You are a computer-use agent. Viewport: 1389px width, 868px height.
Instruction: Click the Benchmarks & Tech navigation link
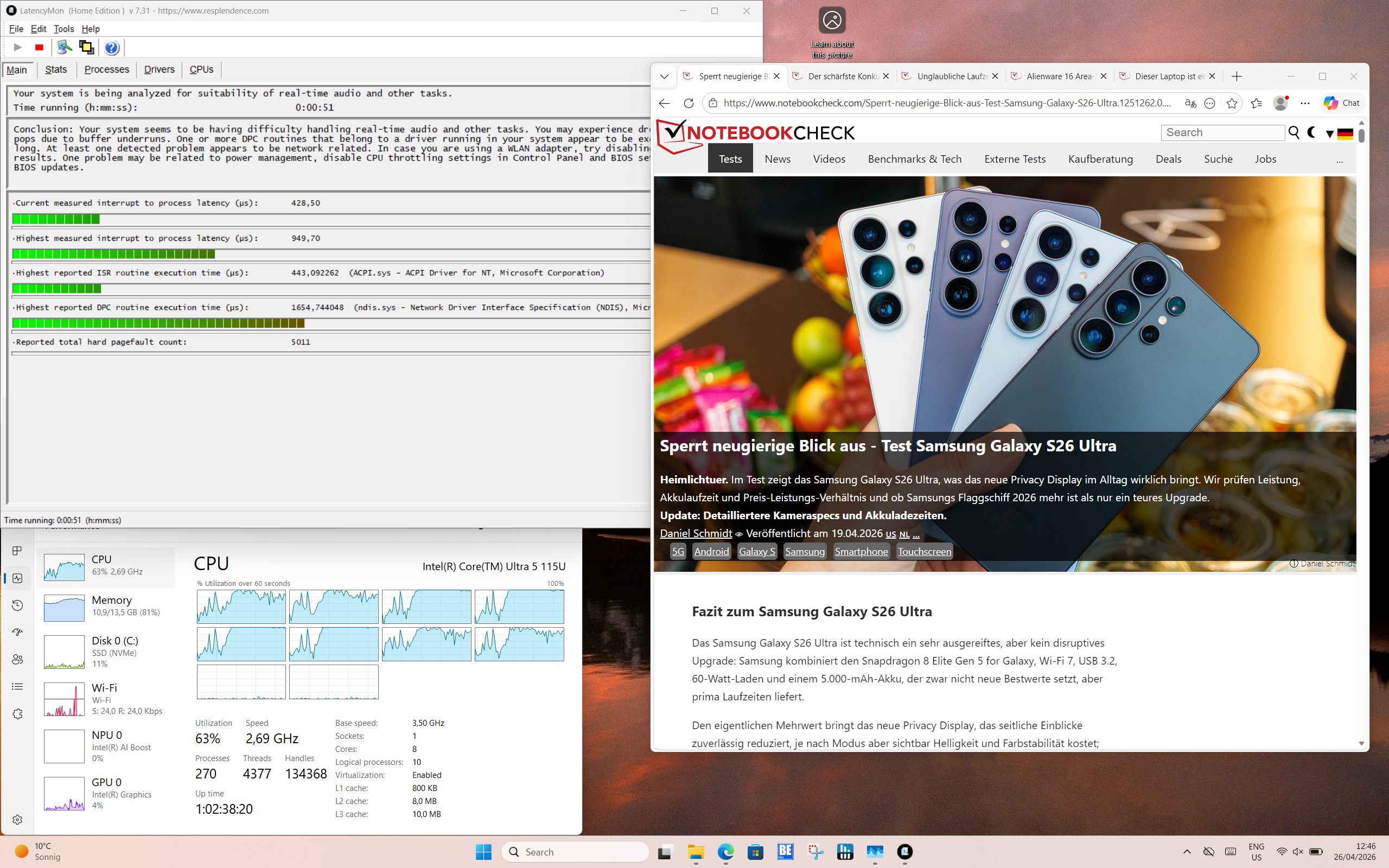(x=914, y=159)
